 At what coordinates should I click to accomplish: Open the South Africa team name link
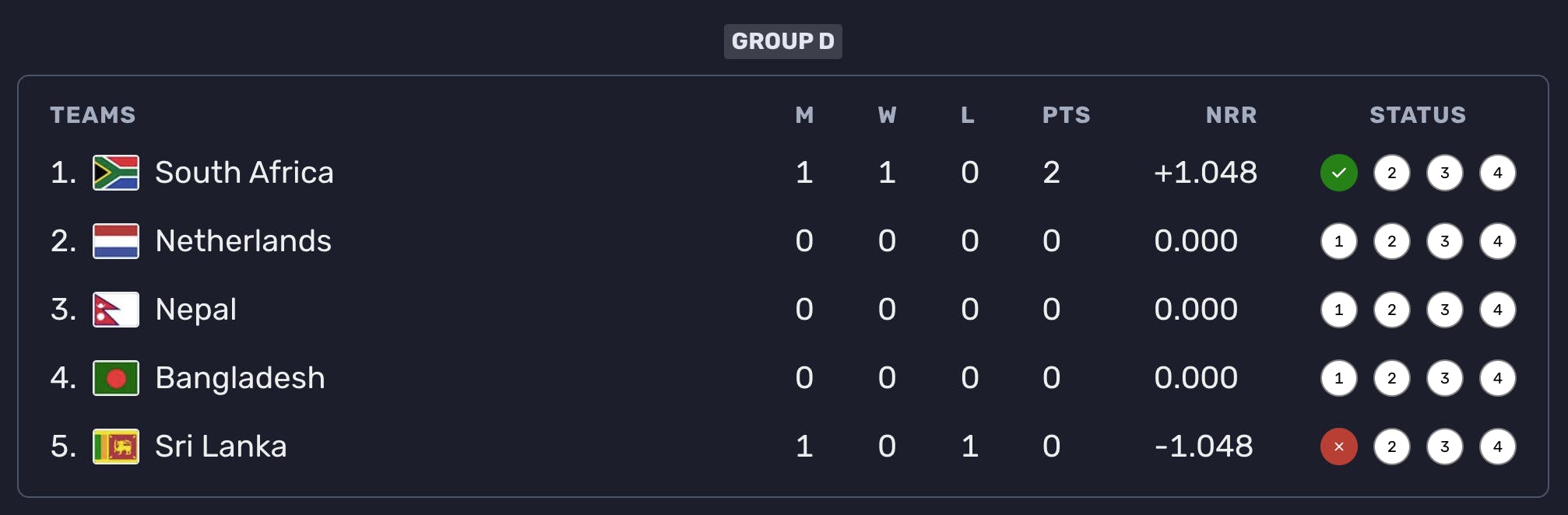[244, 173]
